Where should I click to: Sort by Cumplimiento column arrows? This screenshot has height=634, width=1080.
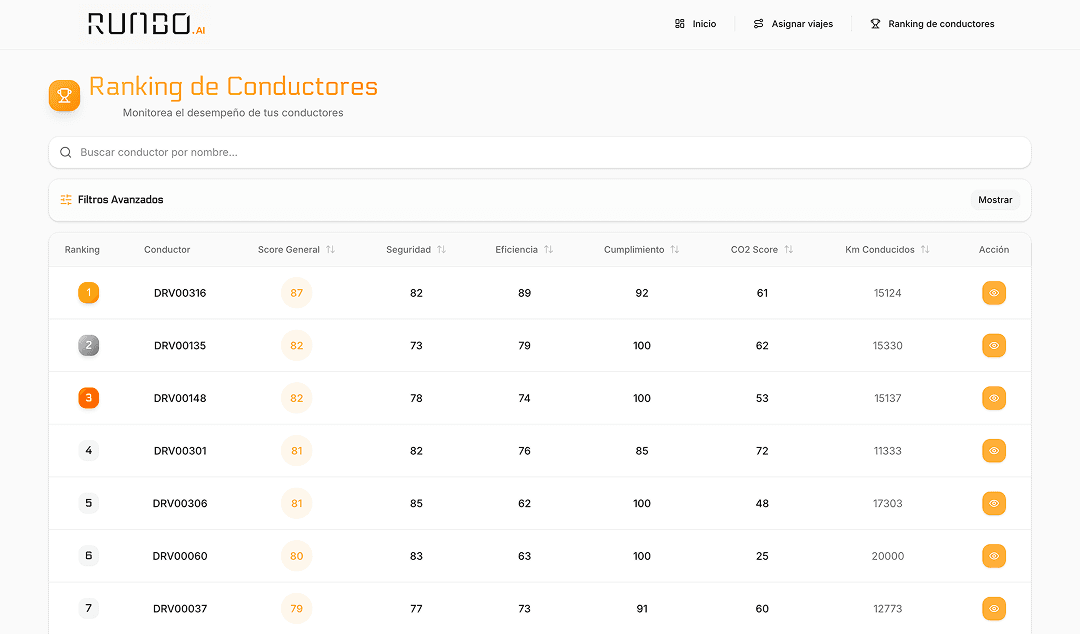(x=675, y=249)
